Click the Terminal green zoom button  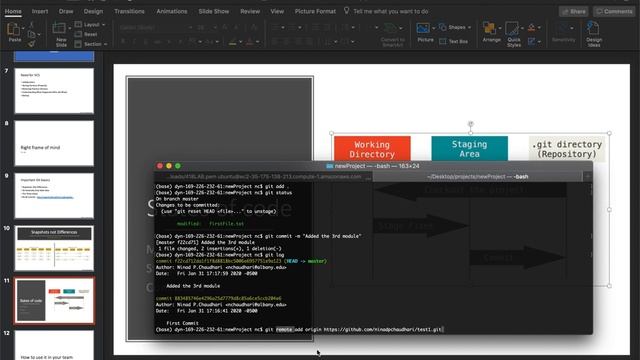pos(178,166)
